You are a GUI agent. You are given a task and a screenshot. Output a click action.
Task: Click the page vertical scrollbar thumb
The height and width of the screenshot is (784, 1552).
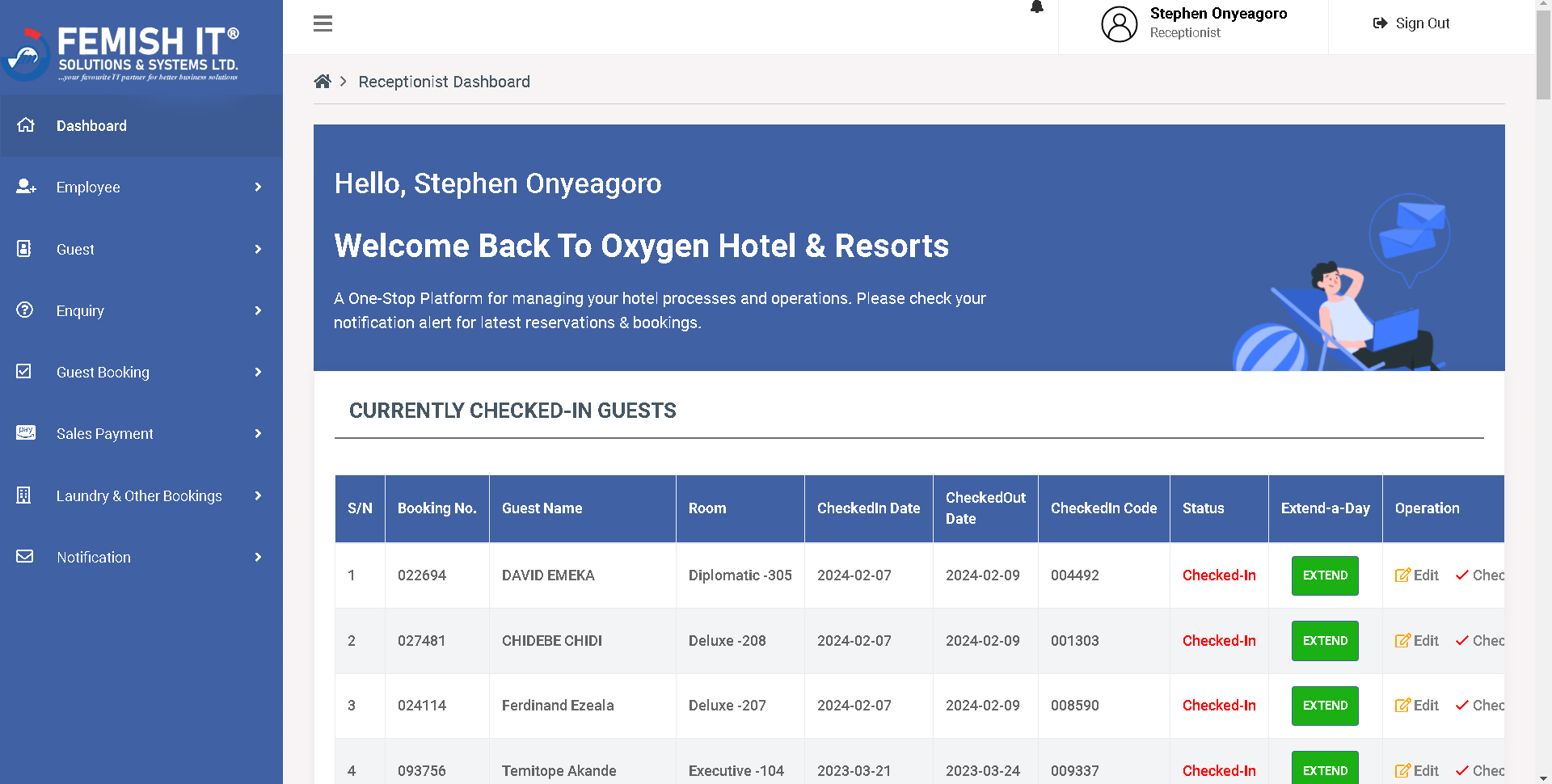click(1543, 57)
